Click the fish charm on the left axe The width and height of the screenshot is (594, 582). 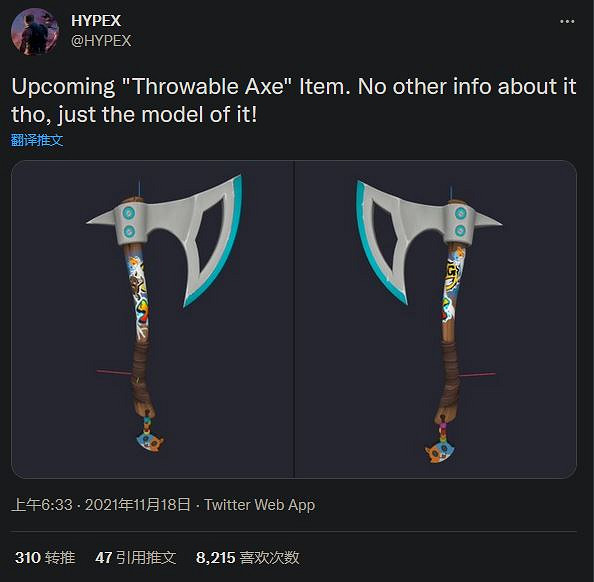[x=150, y=442]
